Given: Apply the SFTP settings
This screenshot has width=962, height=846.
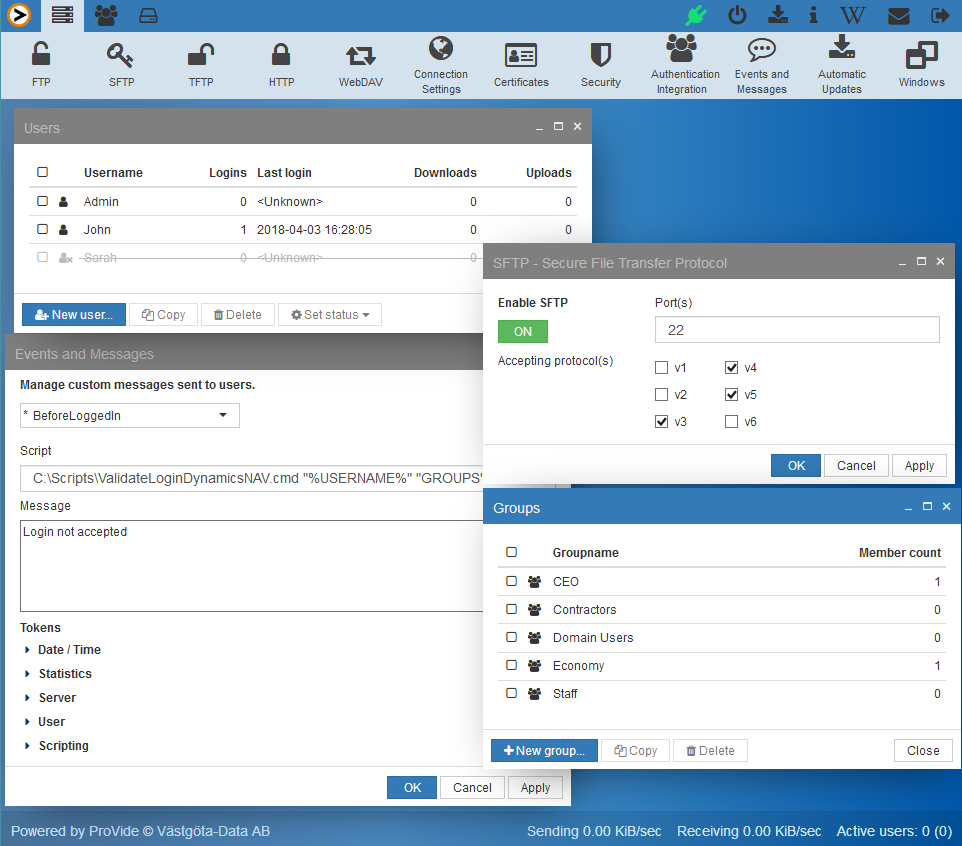Looking at the screenshot, I should point(918,465).
